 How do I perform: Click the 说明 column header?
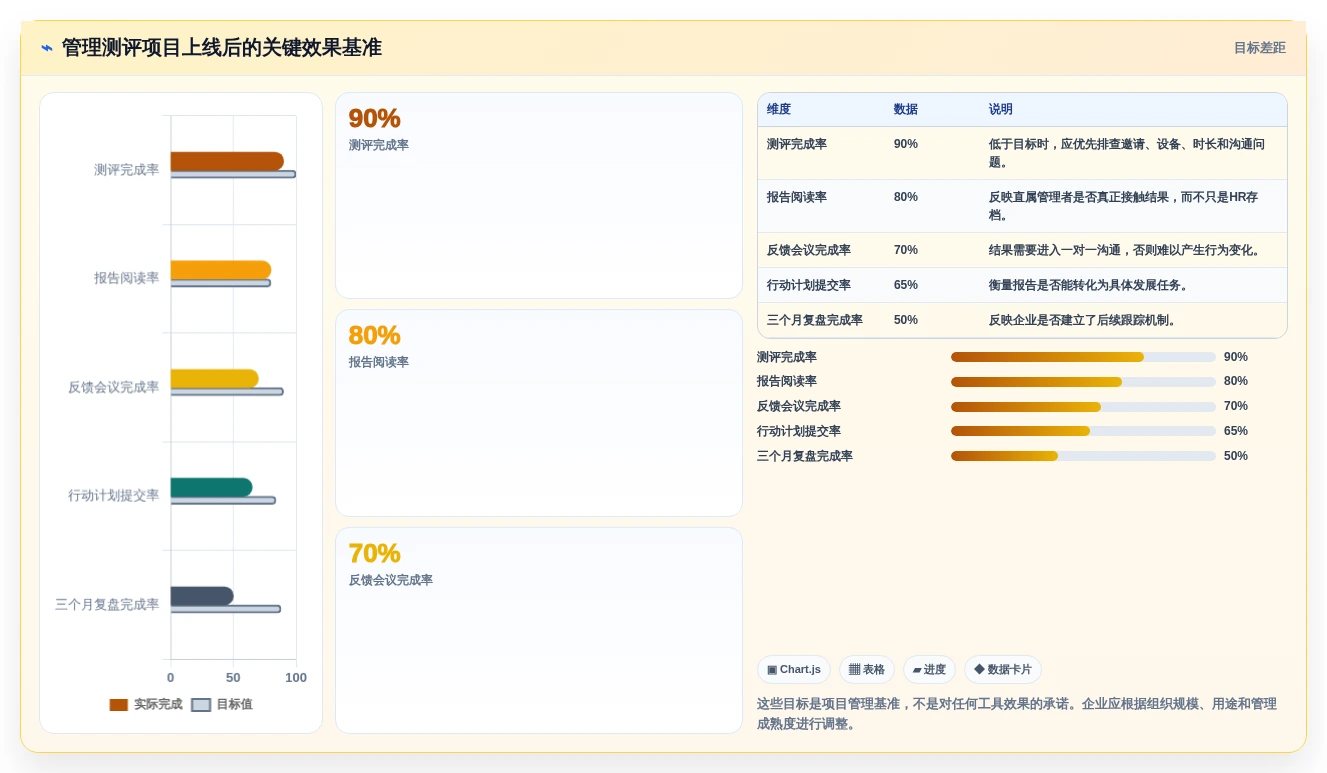point(1001,109)
